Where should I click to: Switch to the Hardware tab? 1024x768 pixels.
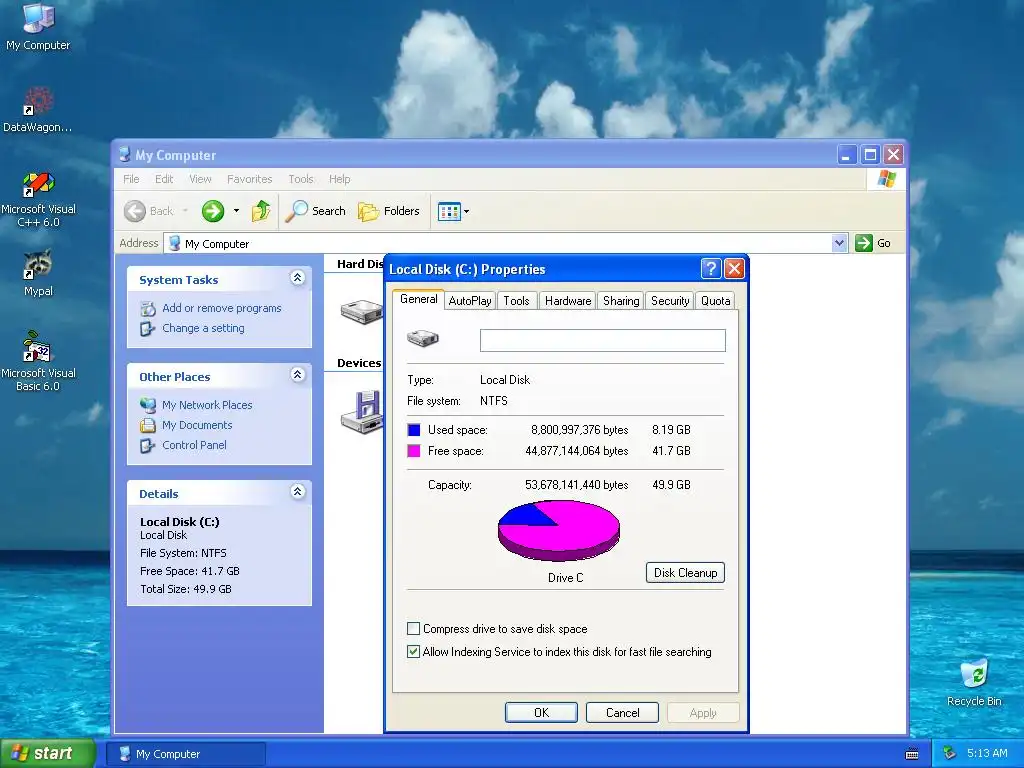[x=568, y=301]
